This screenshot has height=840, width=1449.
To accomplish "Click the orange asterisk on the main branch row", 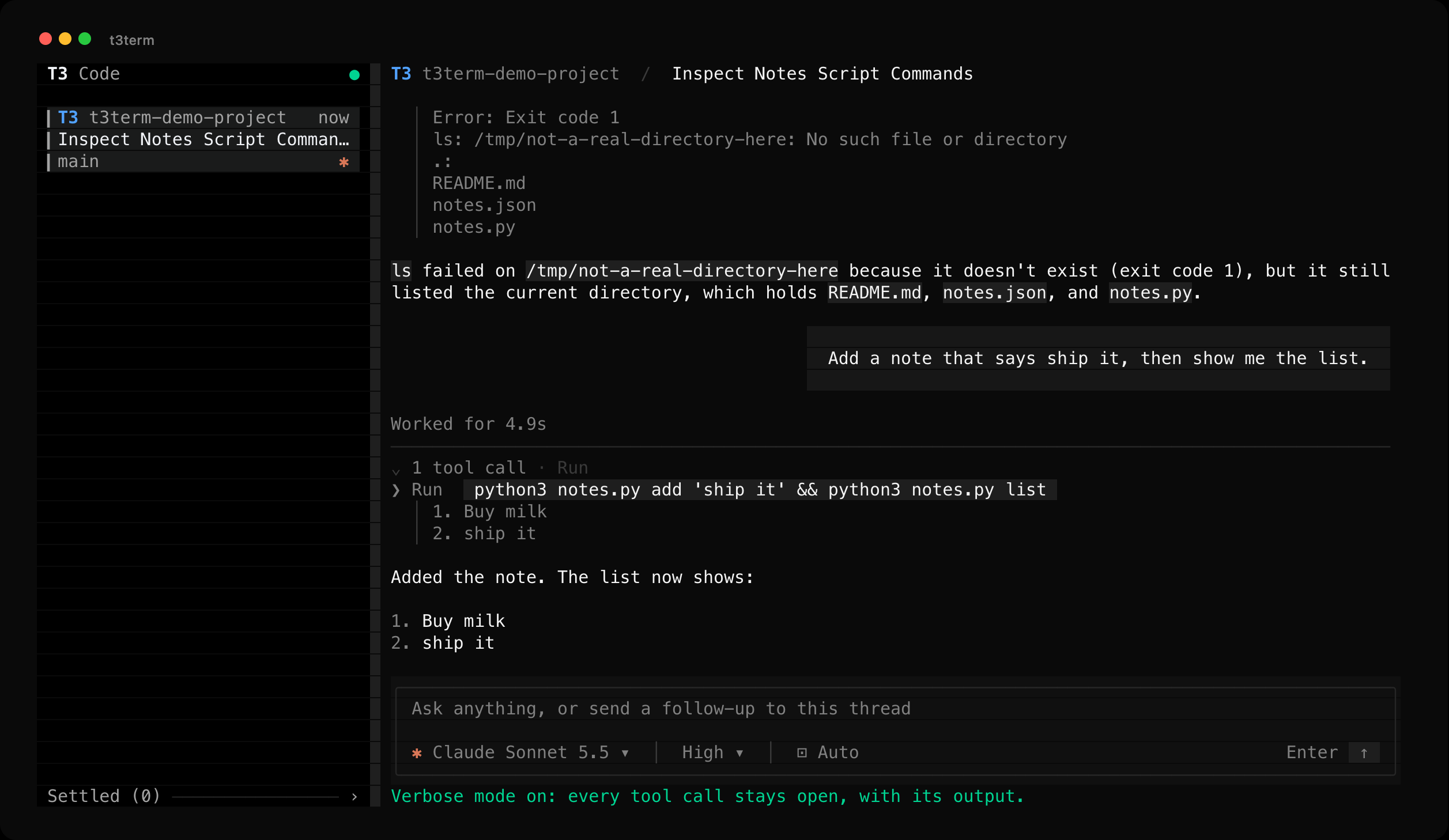I will point(344,162).
